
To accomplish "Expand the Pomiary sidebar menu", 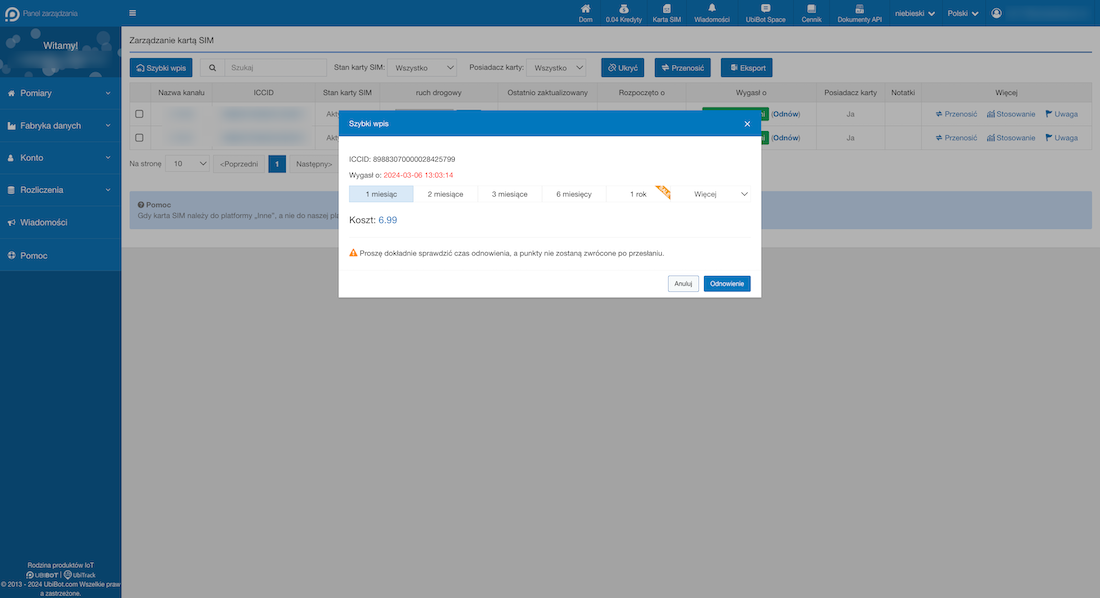I will (60, 93).
